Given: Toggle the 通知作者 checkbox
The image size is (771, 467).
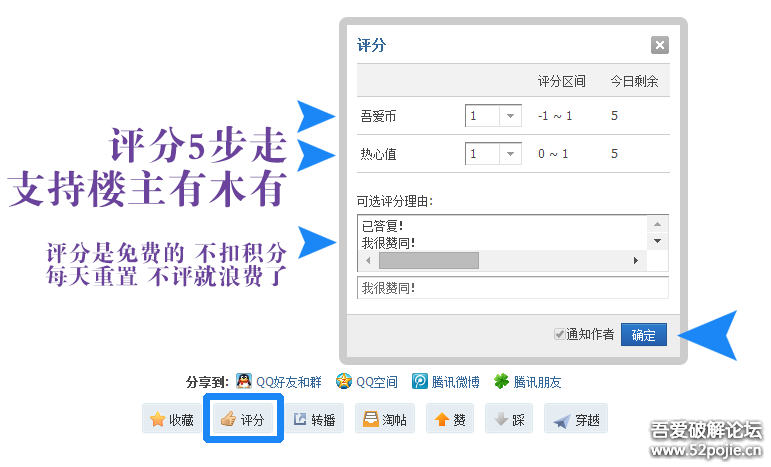Looking at the screenshot, I should [x=560, y=335].
